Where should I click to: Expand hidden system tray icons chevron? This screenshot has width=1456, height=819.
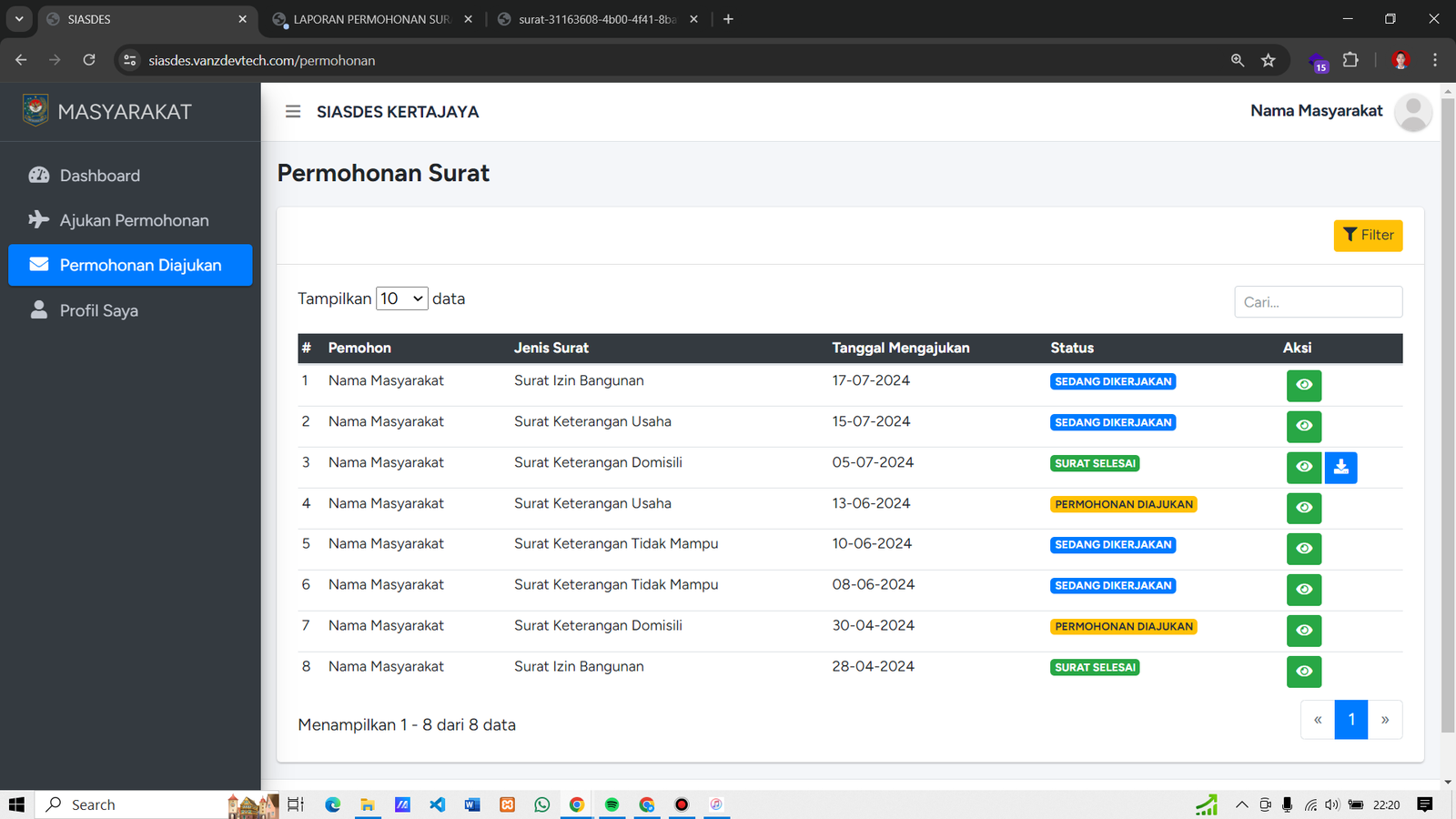click(x=1241, y=804)
